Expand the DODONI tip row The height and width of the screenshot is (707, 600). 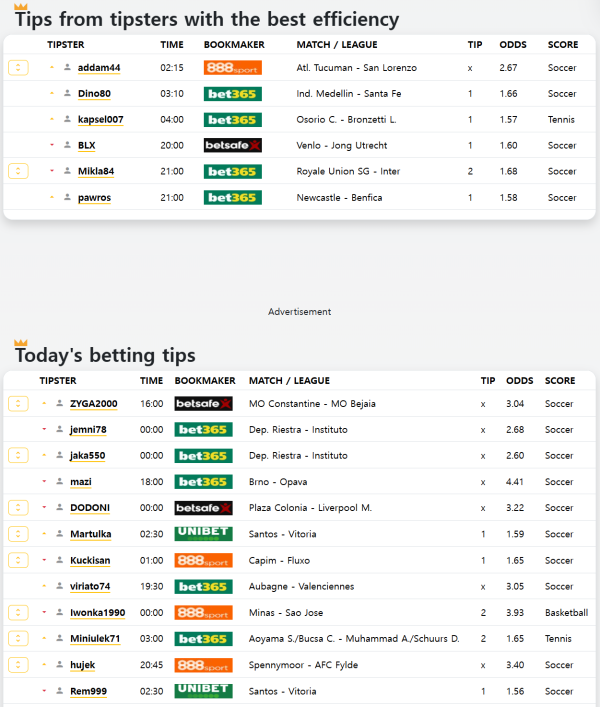[18, 508]
